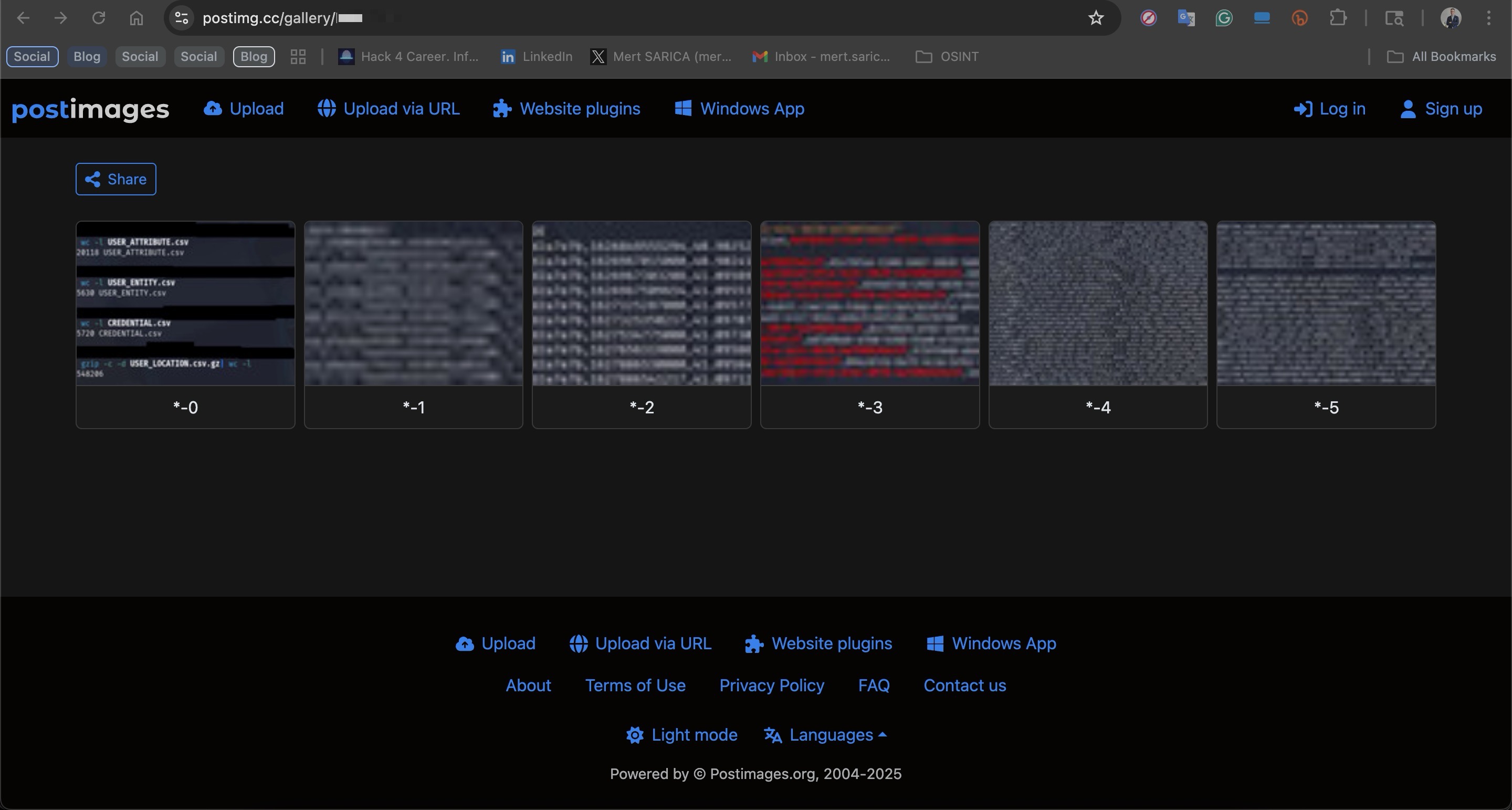Click the Grammarly extension icon
This screenshot has height=810, width=1512.
click(1224, 18)
